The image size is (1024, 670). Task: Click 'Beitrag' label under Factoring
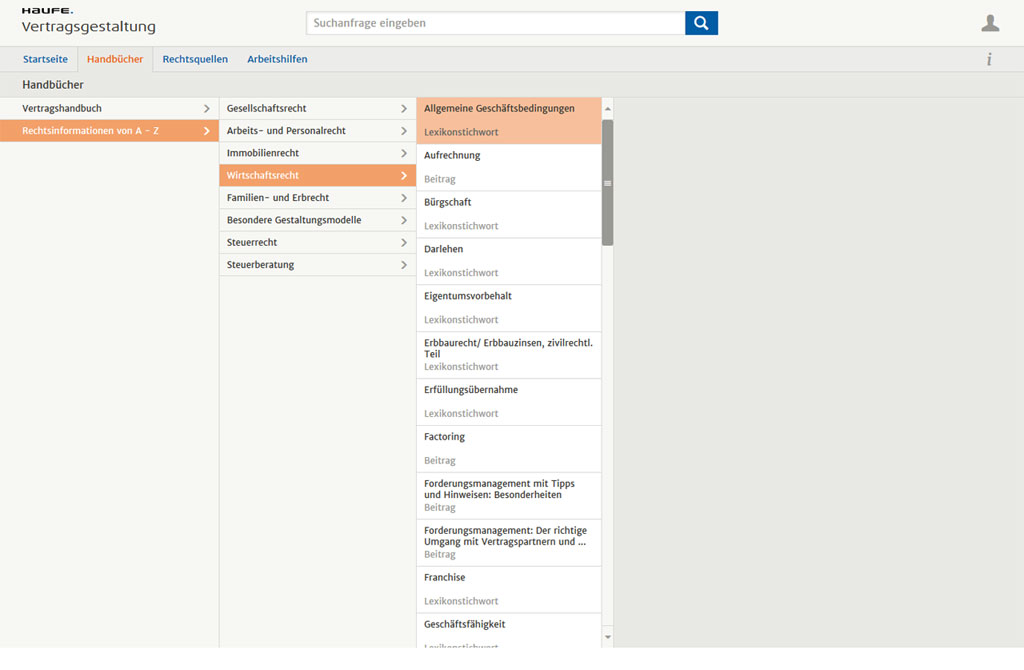coord(440,460)
